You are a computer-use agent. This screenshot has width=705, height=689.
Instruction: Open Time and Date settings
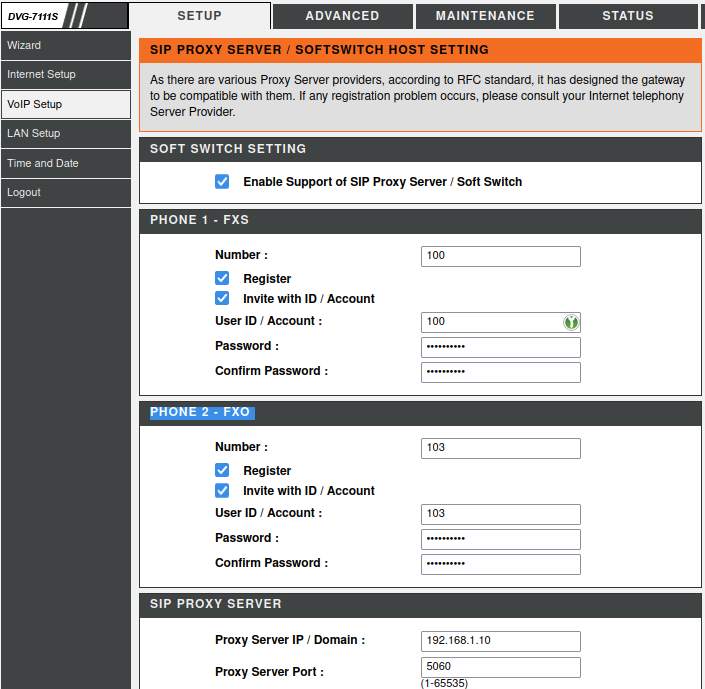[x=65, y=163]
